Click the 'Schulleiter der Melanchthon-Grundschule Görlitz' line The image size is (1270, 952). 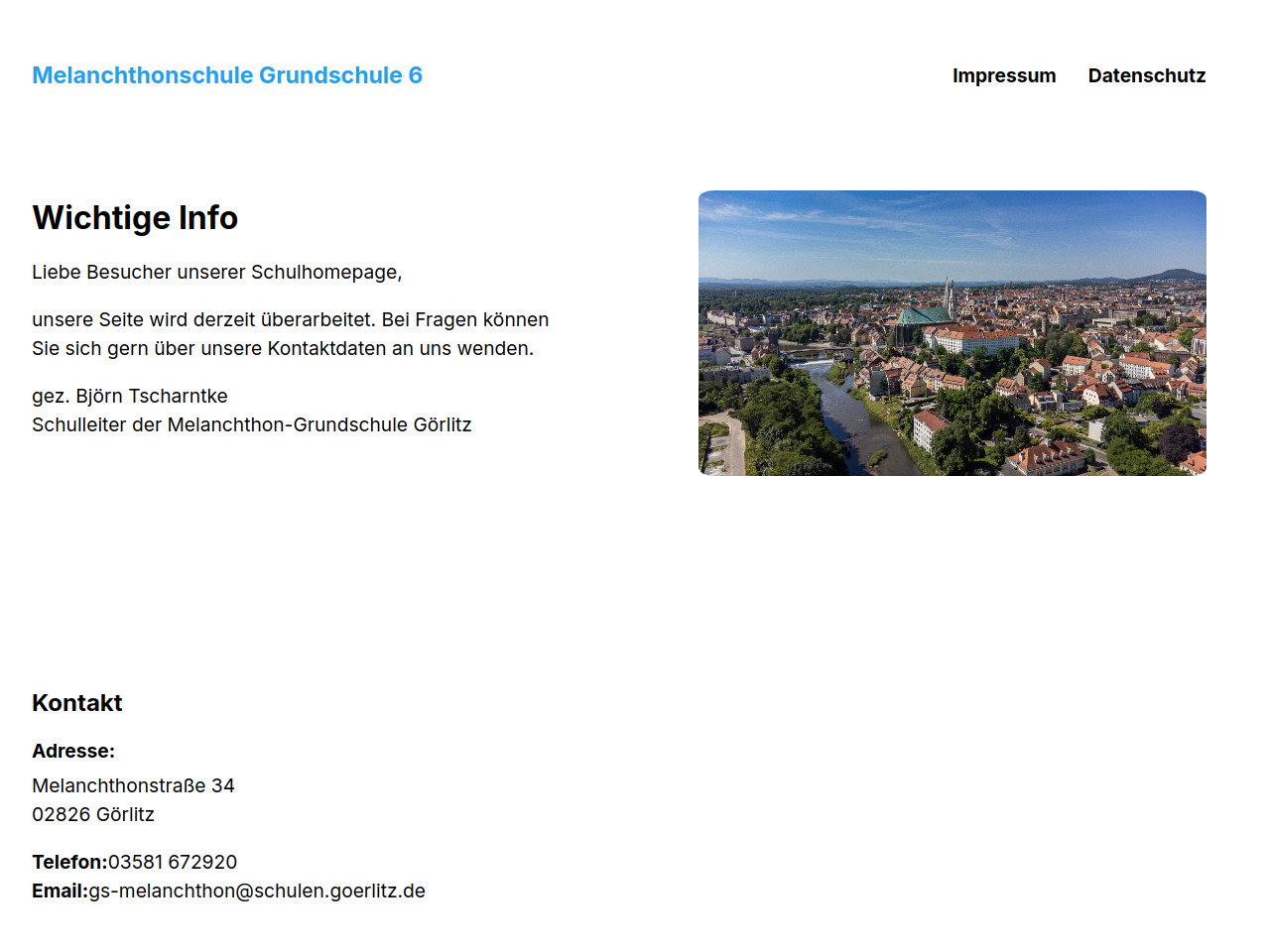click(251, 424)
